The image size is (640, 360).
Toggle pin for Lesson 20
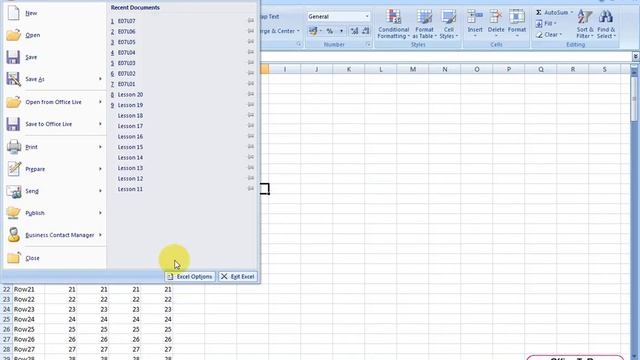(251, 94)
